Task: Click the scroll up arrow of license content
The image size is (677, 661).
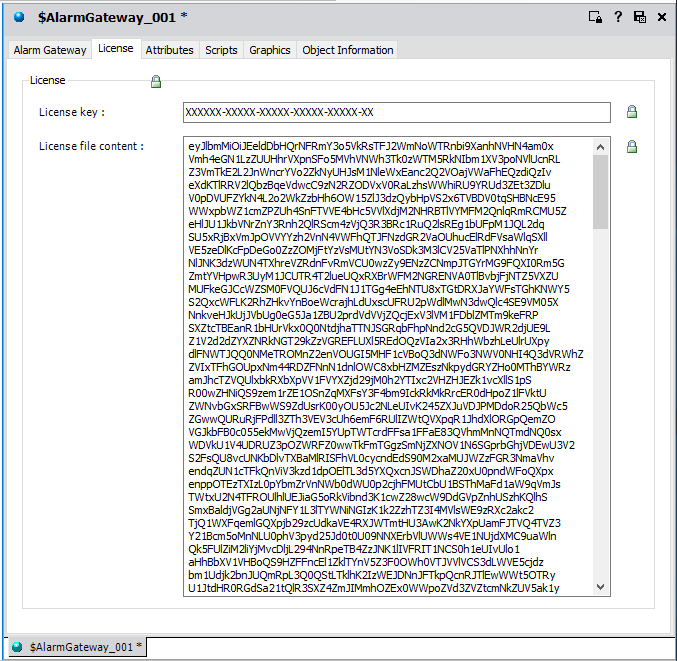Action: tap(600, 145)
